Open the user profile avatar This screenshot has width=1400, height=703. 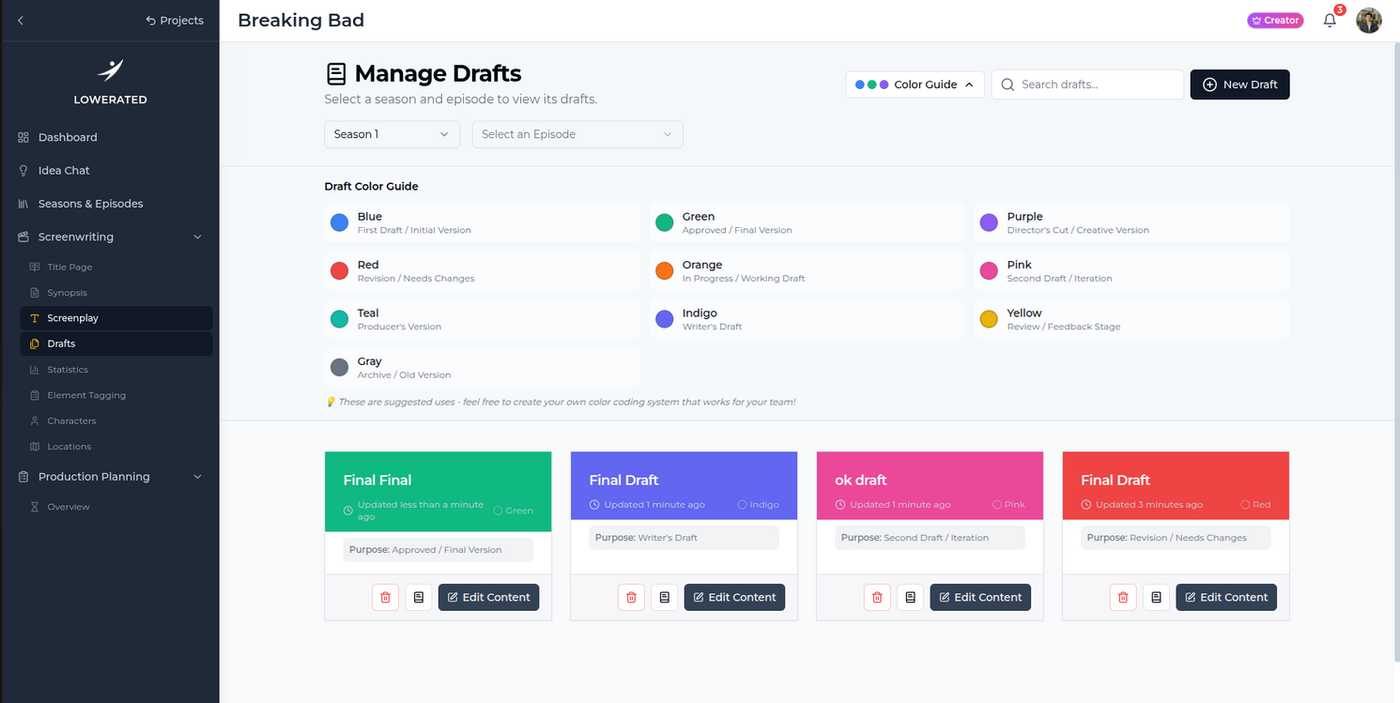(1368, 20)
